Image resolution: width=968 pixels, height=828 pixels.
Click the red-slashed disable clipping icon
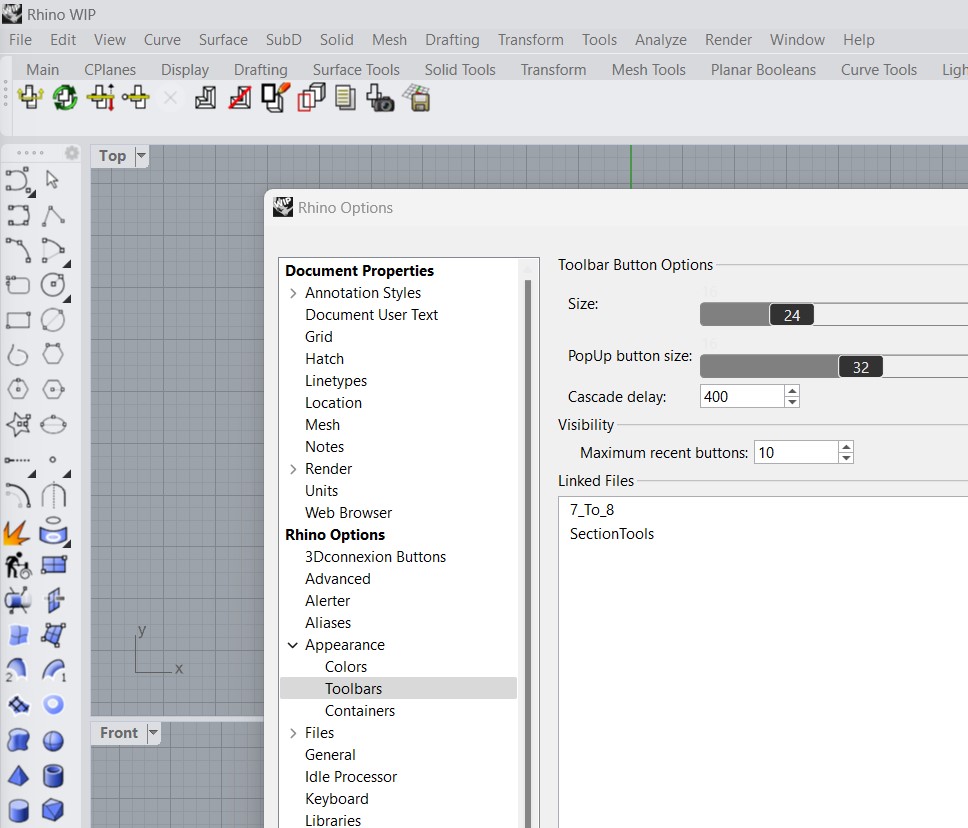[x=240, y=98]
